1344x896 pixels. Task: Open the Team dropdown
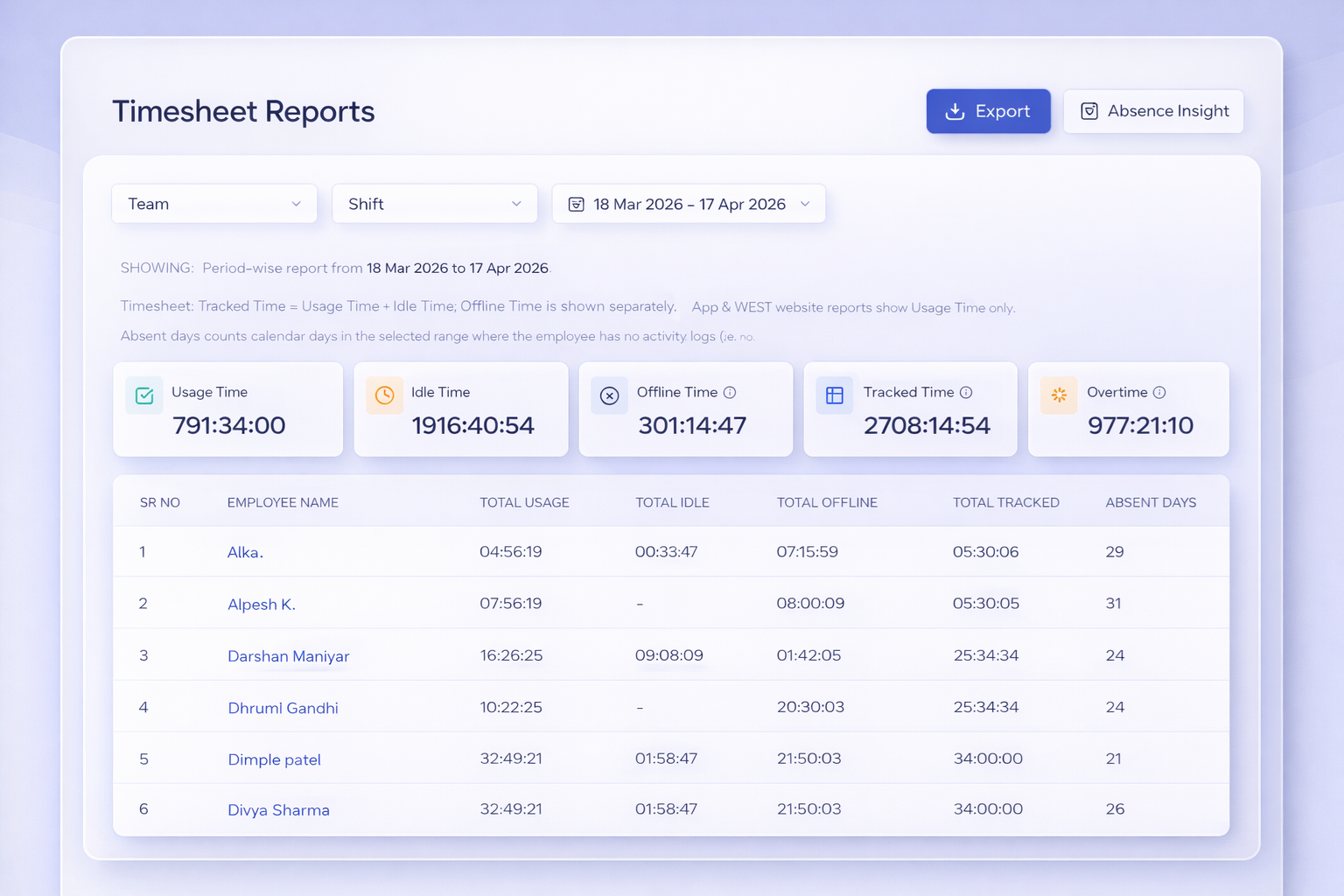214,204
